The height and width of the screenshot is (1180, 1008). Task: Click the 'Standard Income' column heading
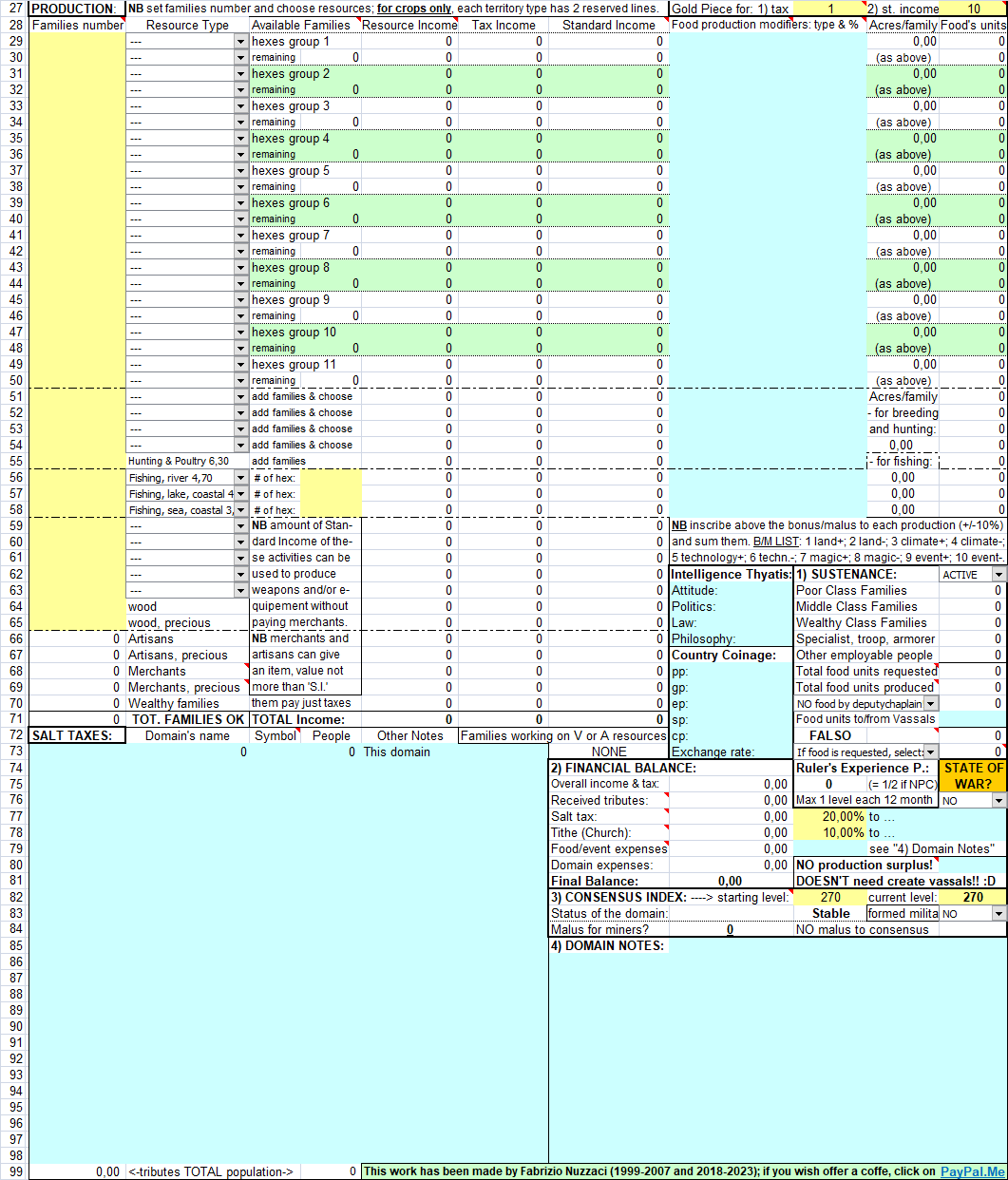tap(609, 25)
